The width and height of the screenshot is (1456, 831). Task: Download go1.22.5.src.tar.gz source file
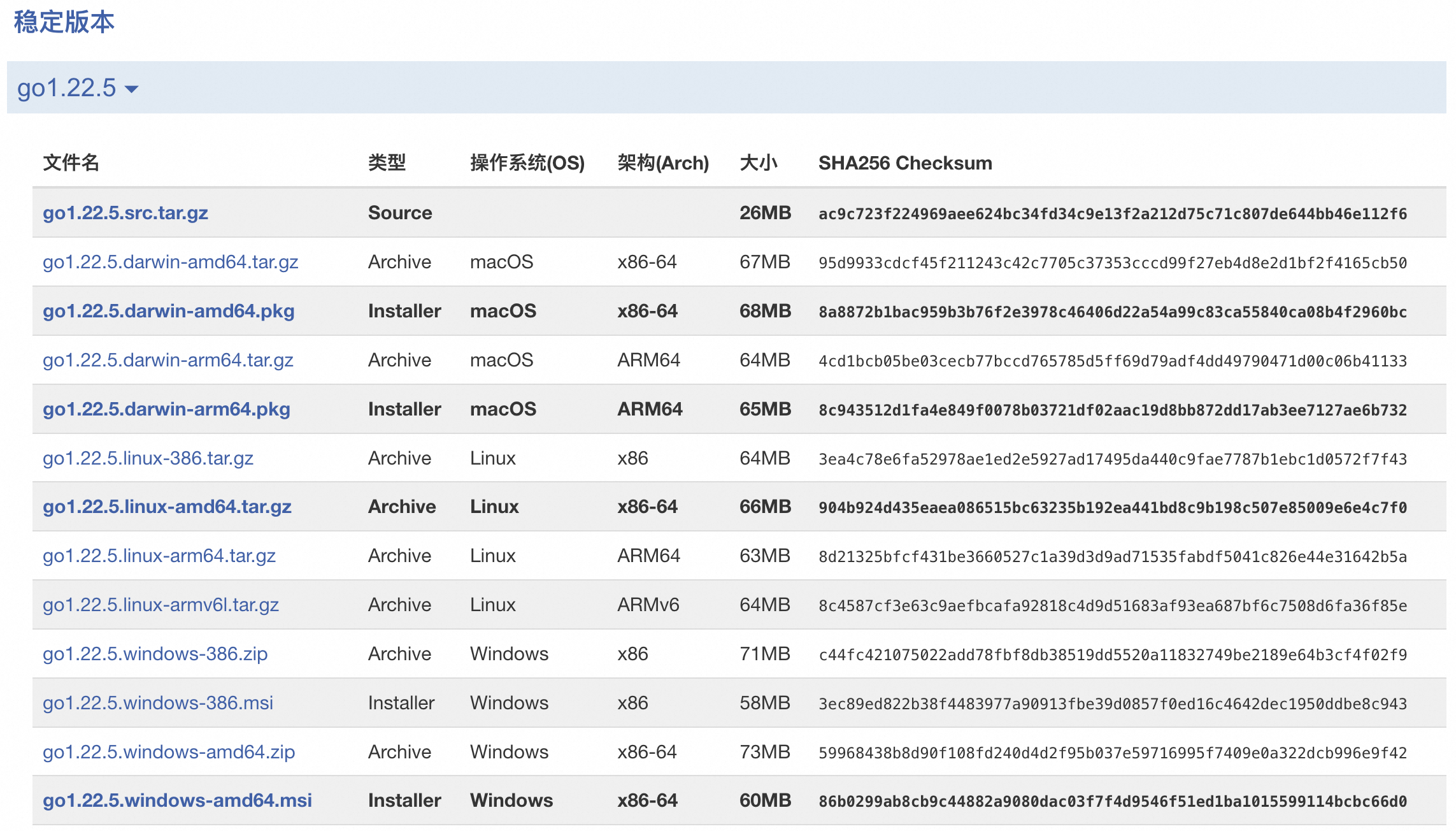click(125, 213)
